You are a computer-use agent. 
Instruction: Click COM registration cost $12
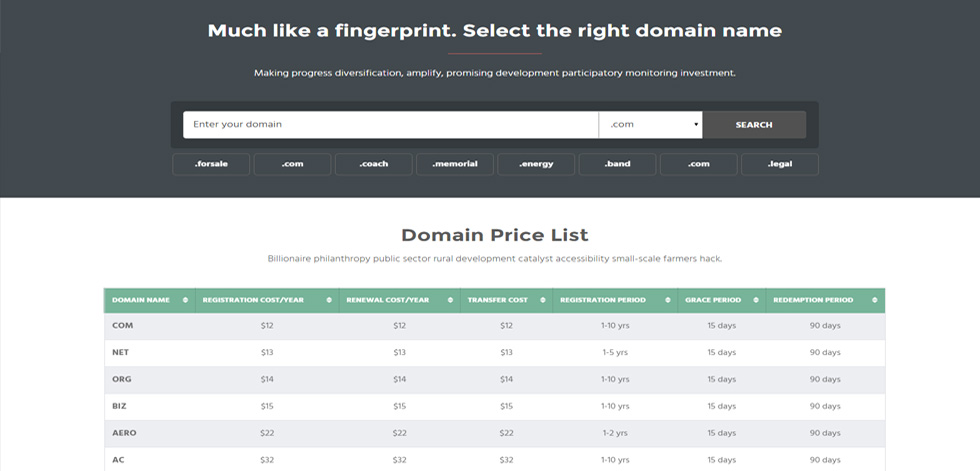tap(267, 326)
